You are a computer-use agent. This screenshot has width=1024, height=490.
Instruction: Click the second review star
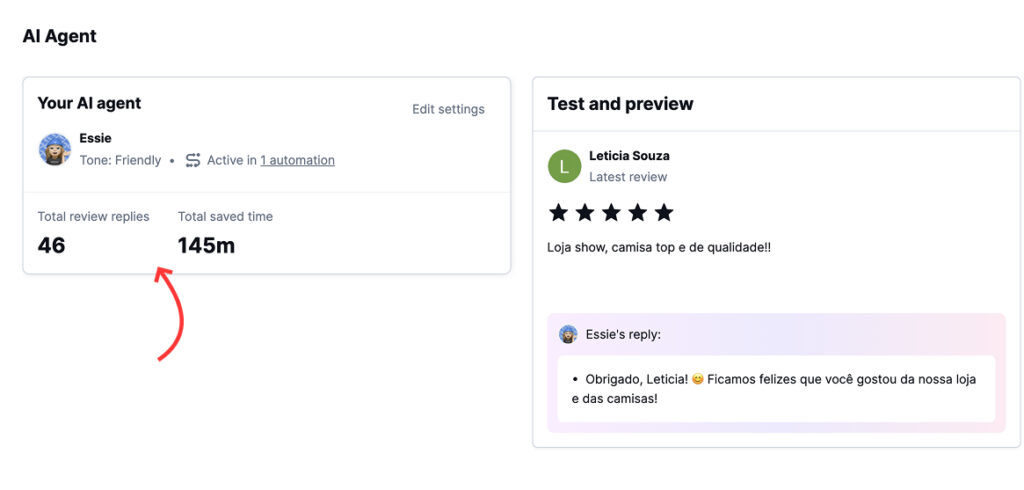coord(585,212)
